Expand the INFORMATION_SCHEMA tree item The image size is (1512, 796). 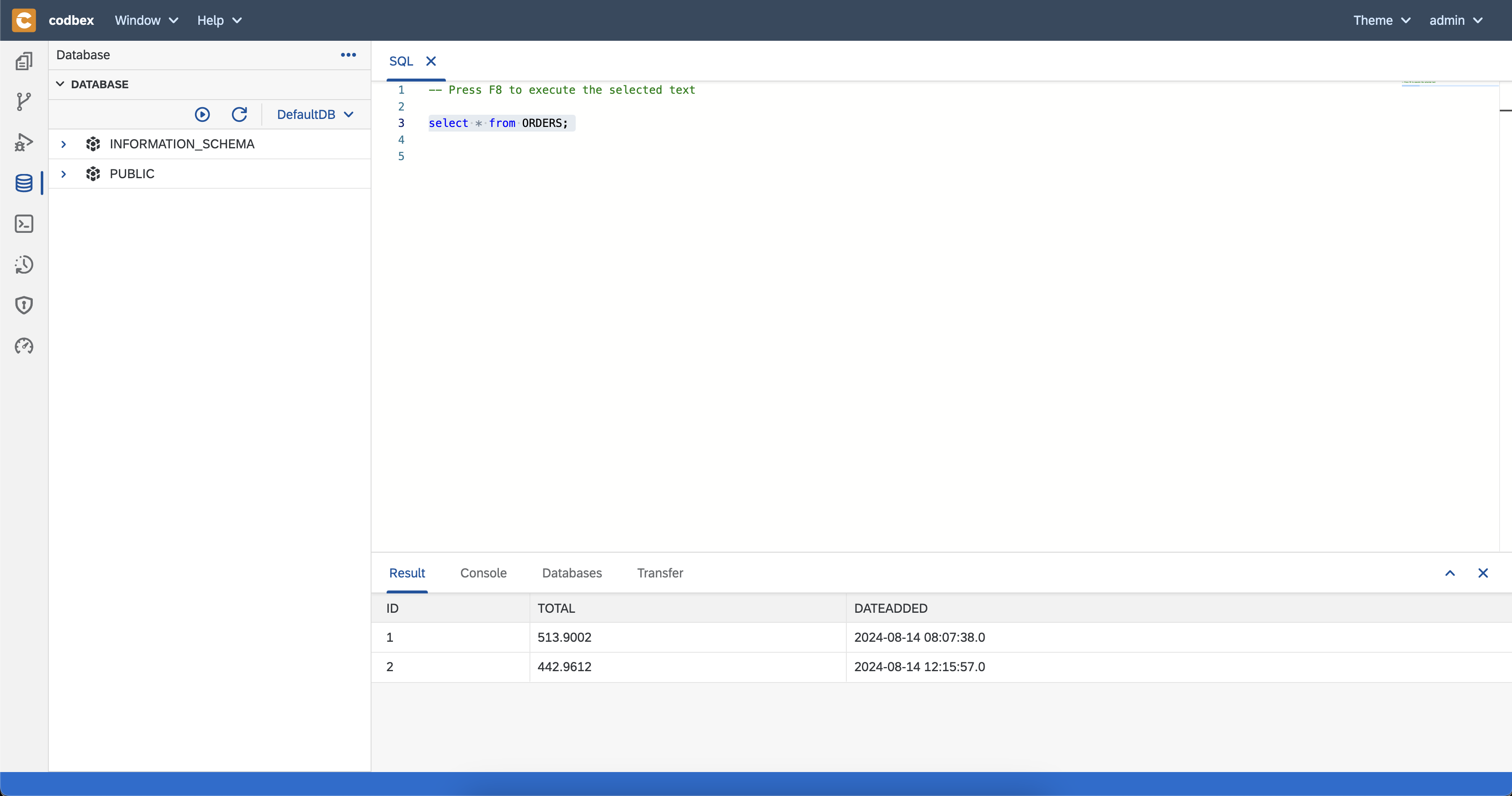63,143
